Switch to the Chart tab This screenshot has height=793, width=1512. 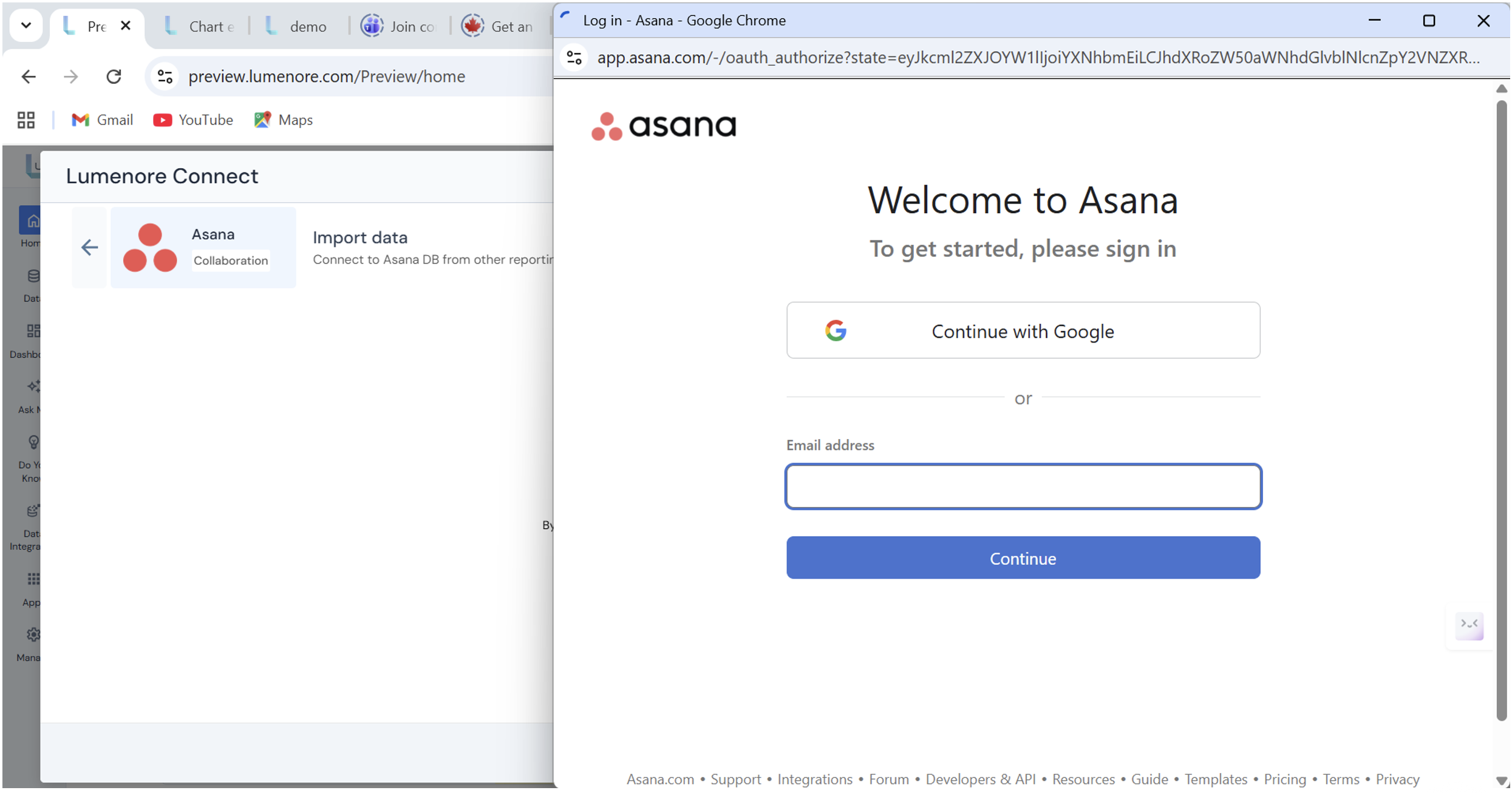pyautogui.click(x=199, y=27)
